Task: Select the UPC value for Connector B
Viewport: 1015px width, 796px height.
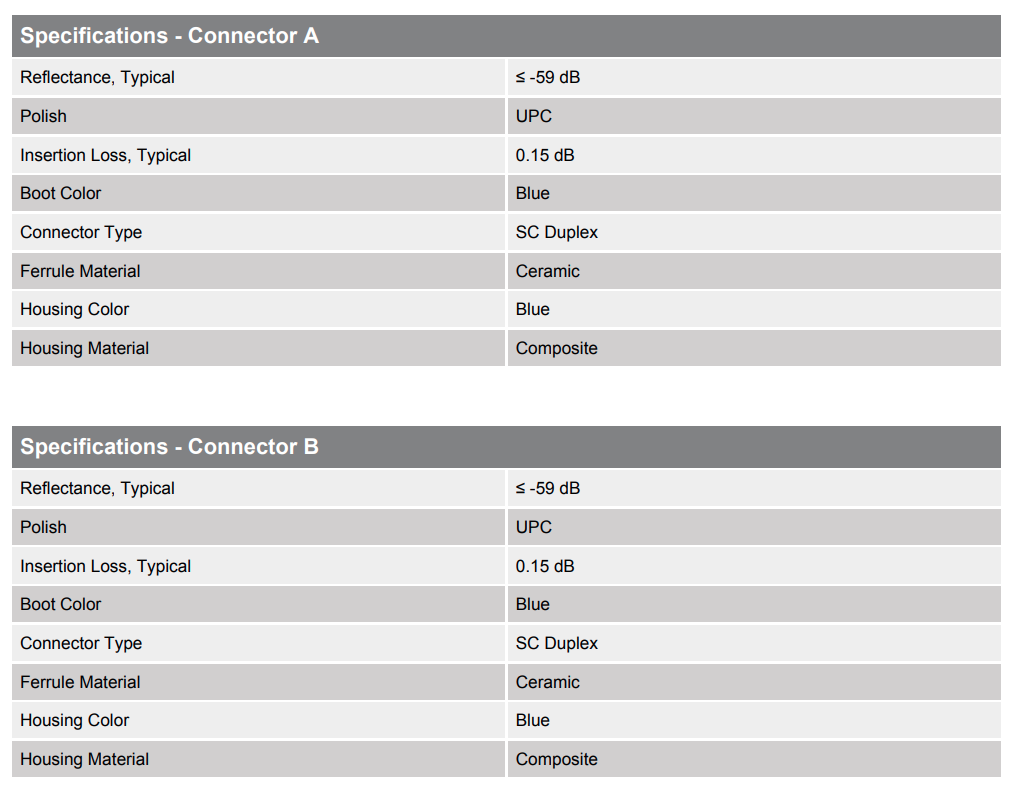Action: pyautogui.click(x=533, y=527)
